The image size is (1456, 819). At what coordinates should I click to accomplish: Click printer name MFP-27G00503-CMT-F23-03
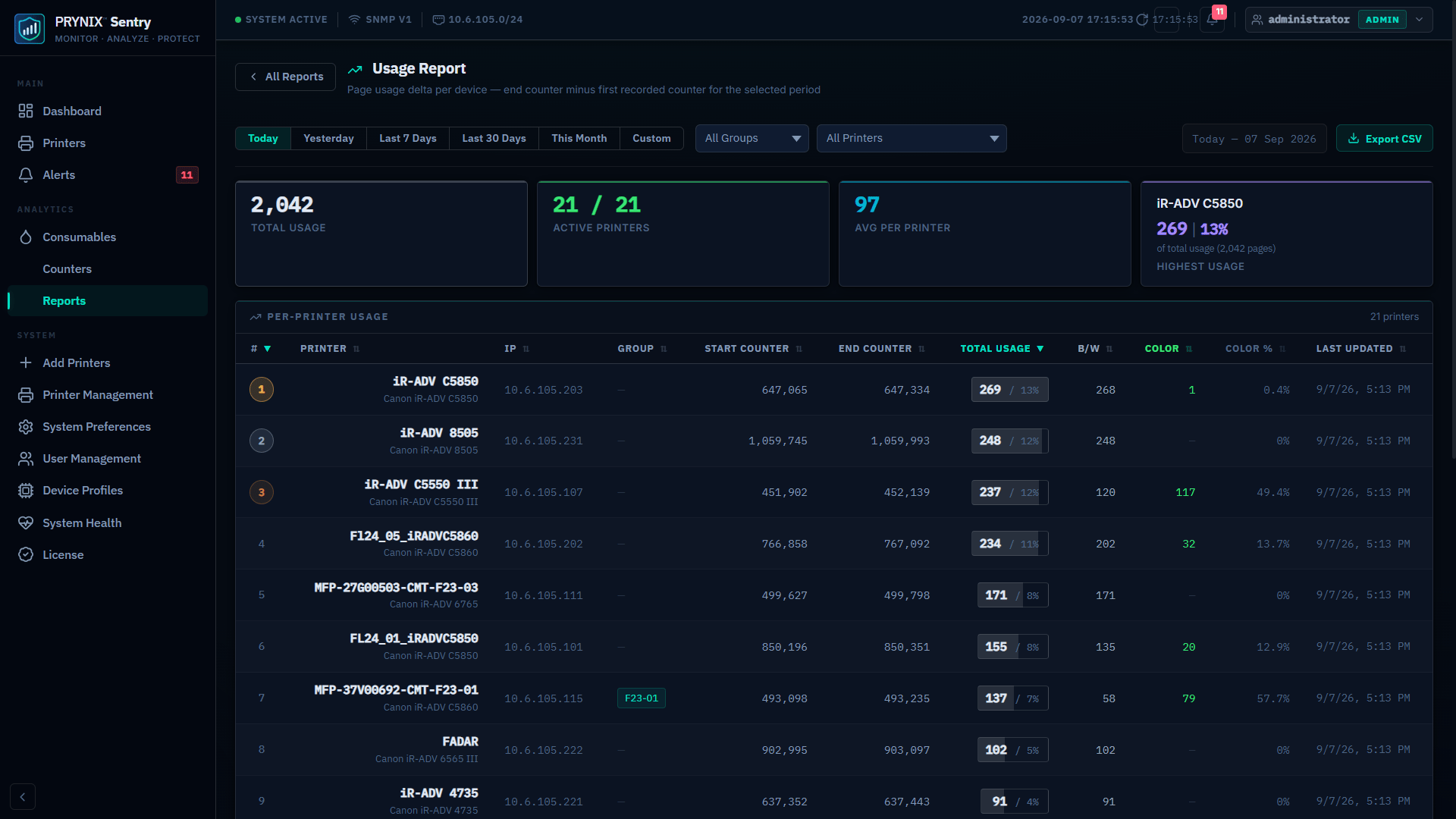point(396,588)
